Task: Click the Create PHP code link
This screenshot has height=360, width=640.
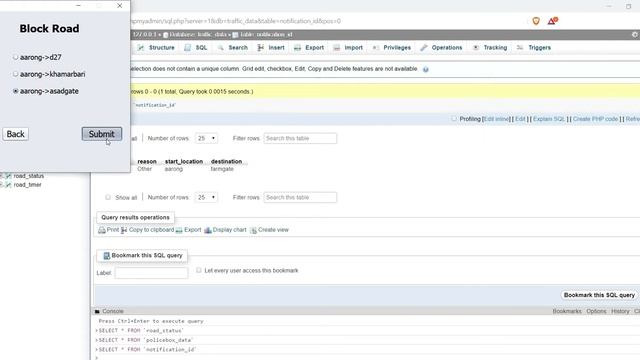Action: (596, 119)
